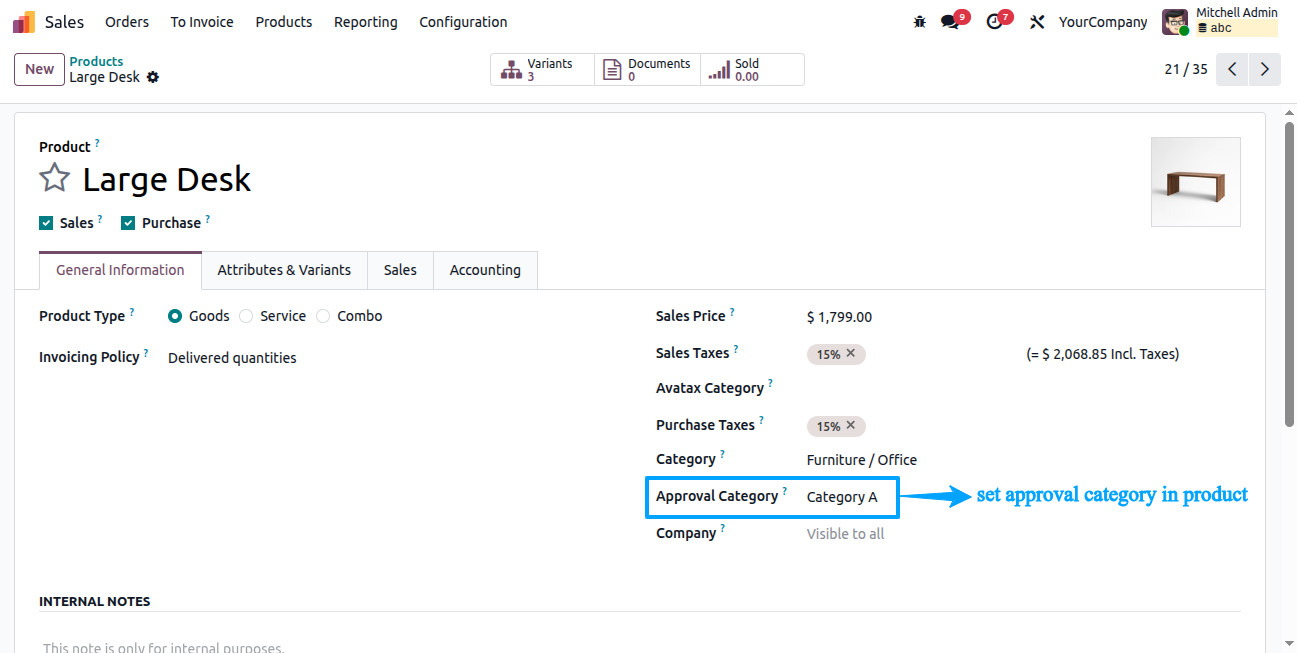Open the Invoicing Policy dropdown

click(390, 358)
